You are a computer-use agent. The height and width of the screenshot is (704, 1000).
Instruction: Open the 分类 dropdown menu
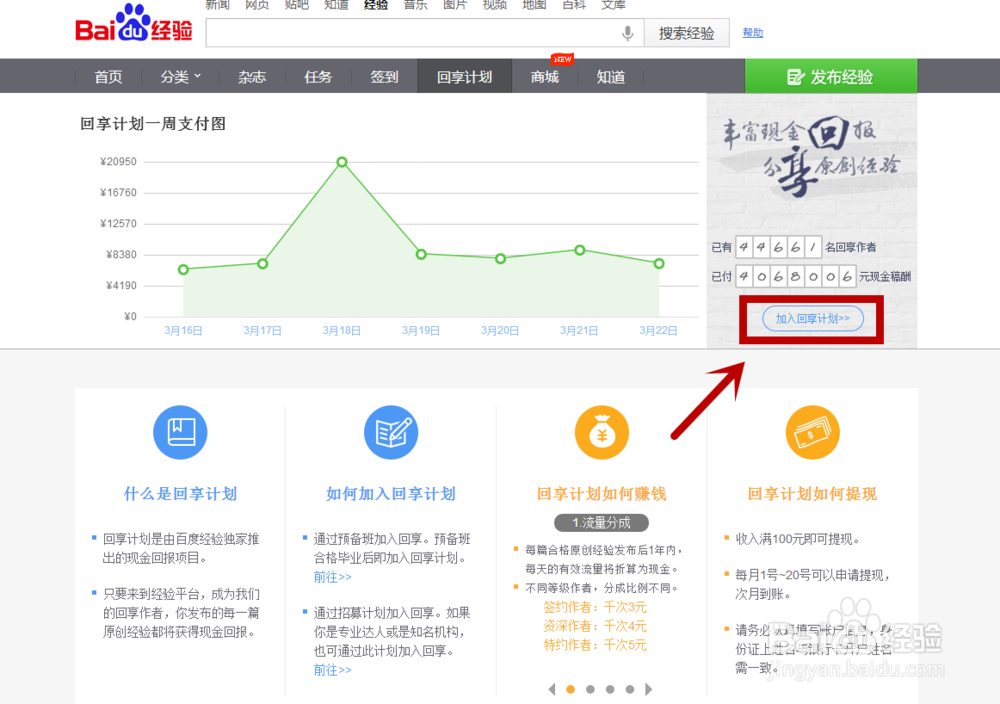tap(180, 76)
